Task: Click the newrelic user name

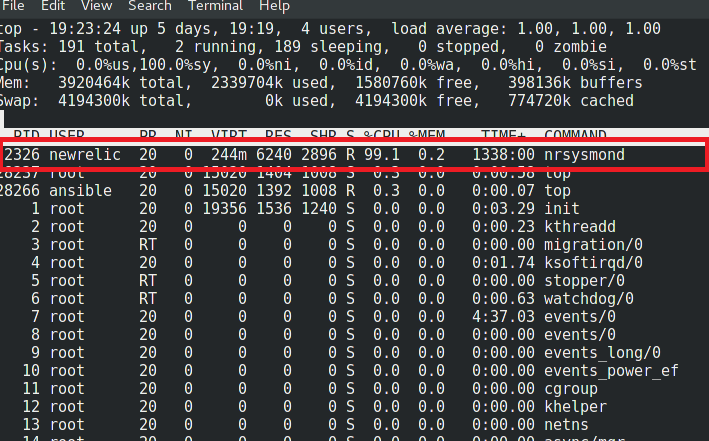Action: [85, 155]
